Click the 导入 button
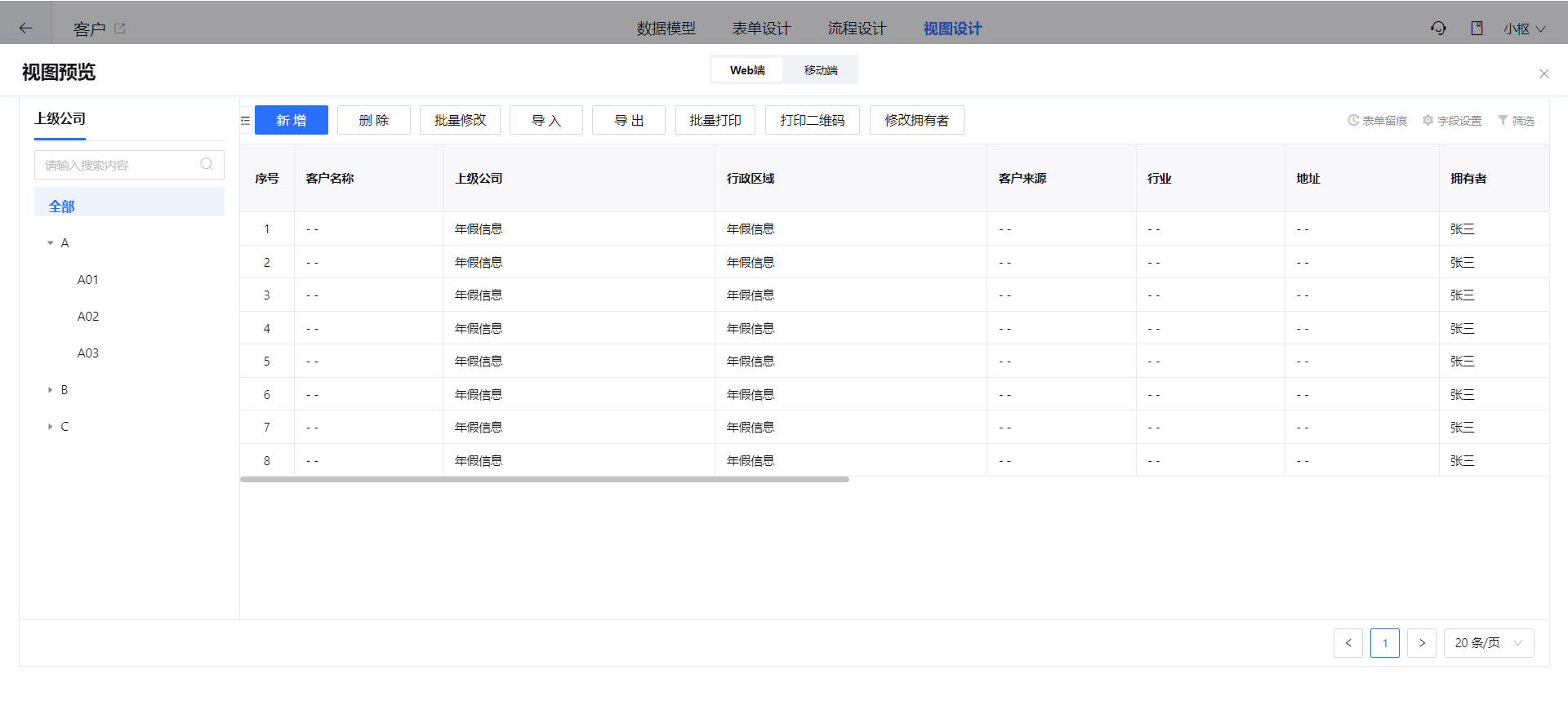1568x710 pixels. pyautogui.click(x=546, y=120)
